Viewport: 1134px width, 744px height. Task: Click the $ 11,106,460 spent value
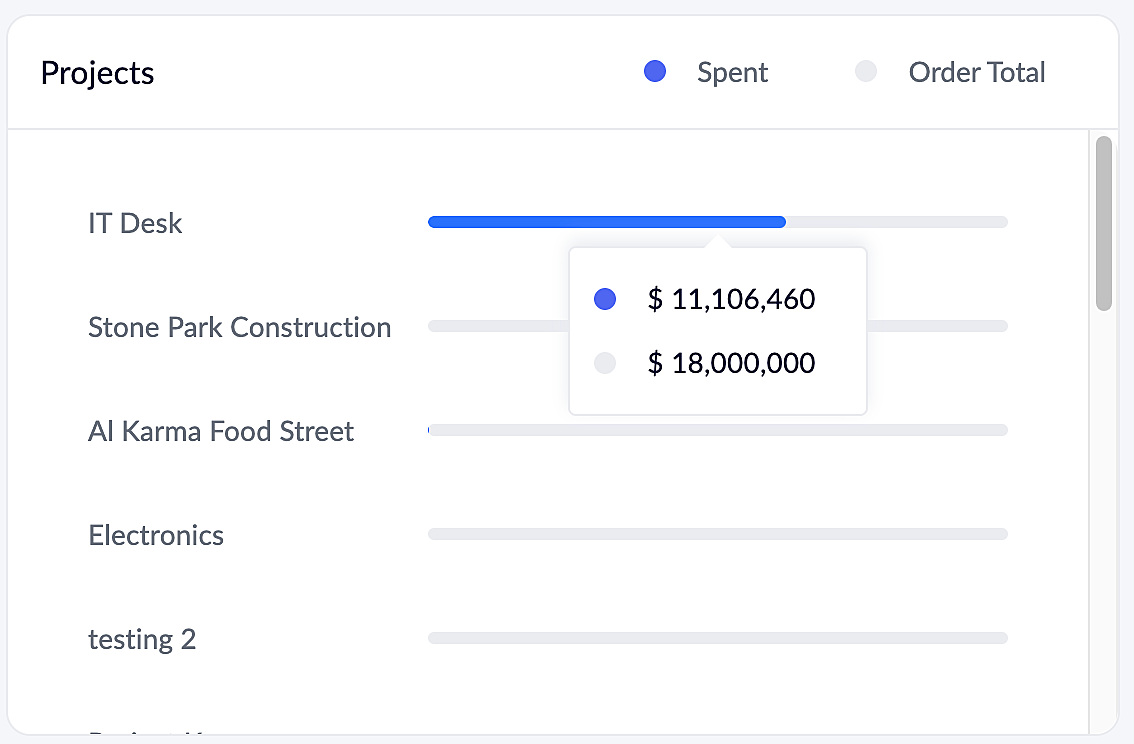click(731, 299)
